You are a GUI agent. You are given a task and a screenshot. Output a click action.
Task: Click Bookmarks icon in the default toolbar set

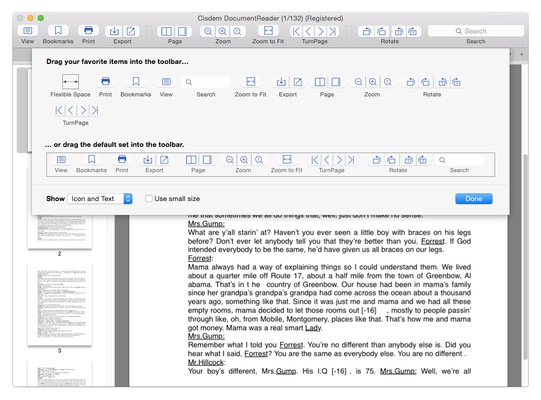(x=91, y=159)
